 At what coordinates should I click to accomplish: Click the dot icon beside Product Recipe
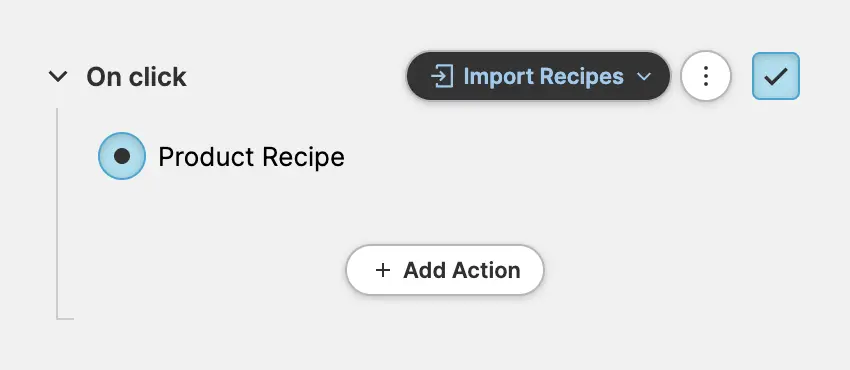[122, 156]
